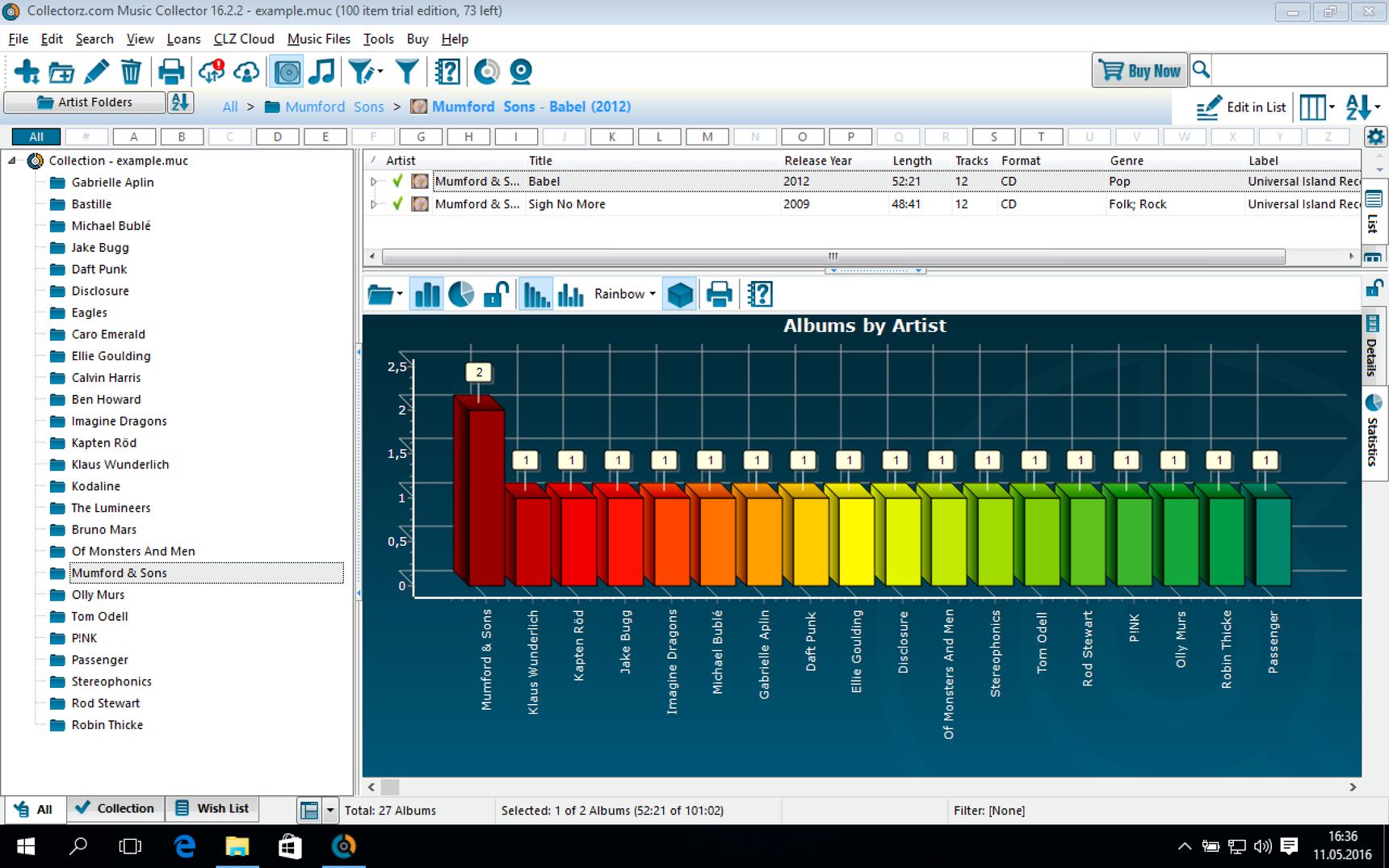Click the teal Passenger chart bar
The width and height of the screenshot is (1389, 868).
(x=1266, y=535)
